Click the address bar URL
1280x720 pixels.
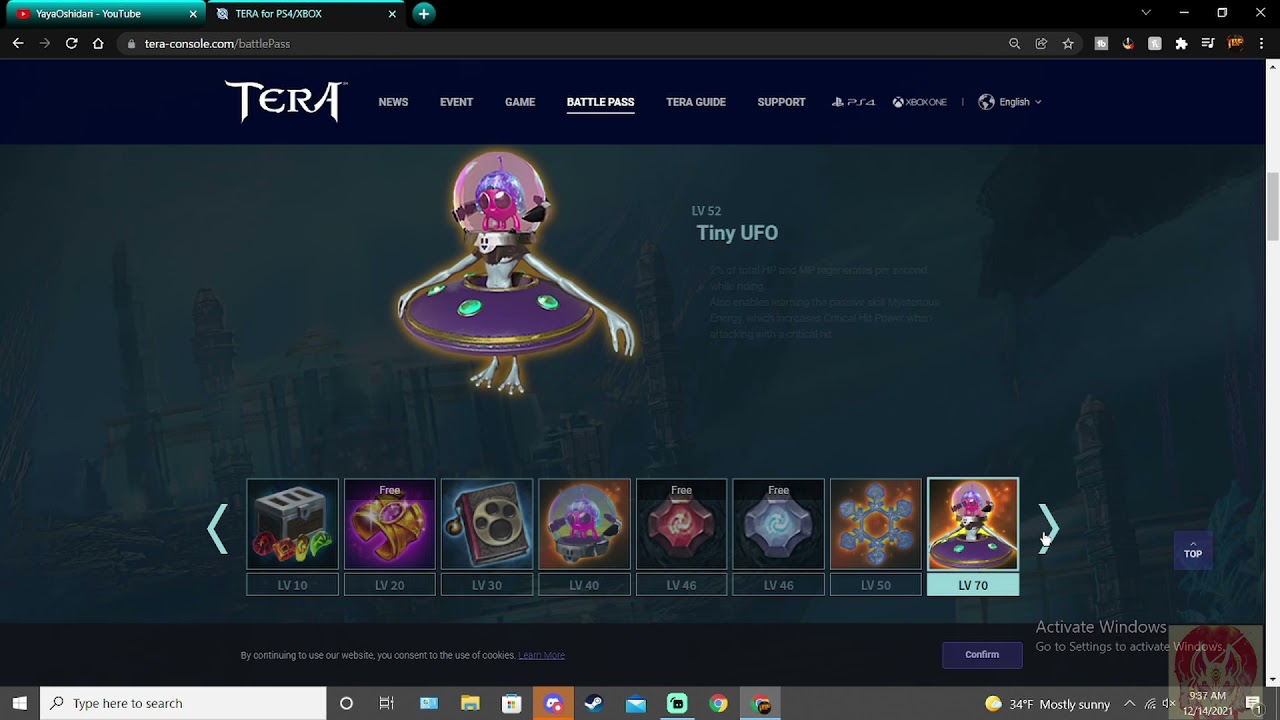pyautogui.click(x=217, y=44)
